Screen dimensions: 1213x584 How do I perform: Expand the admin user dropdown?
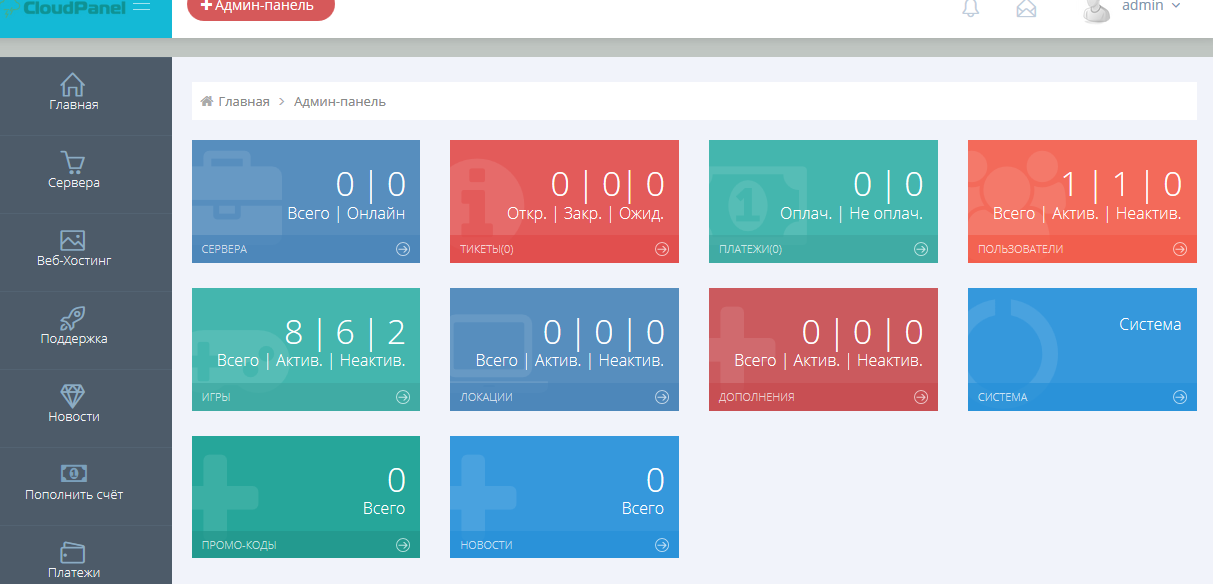(x=1135, y=7)
